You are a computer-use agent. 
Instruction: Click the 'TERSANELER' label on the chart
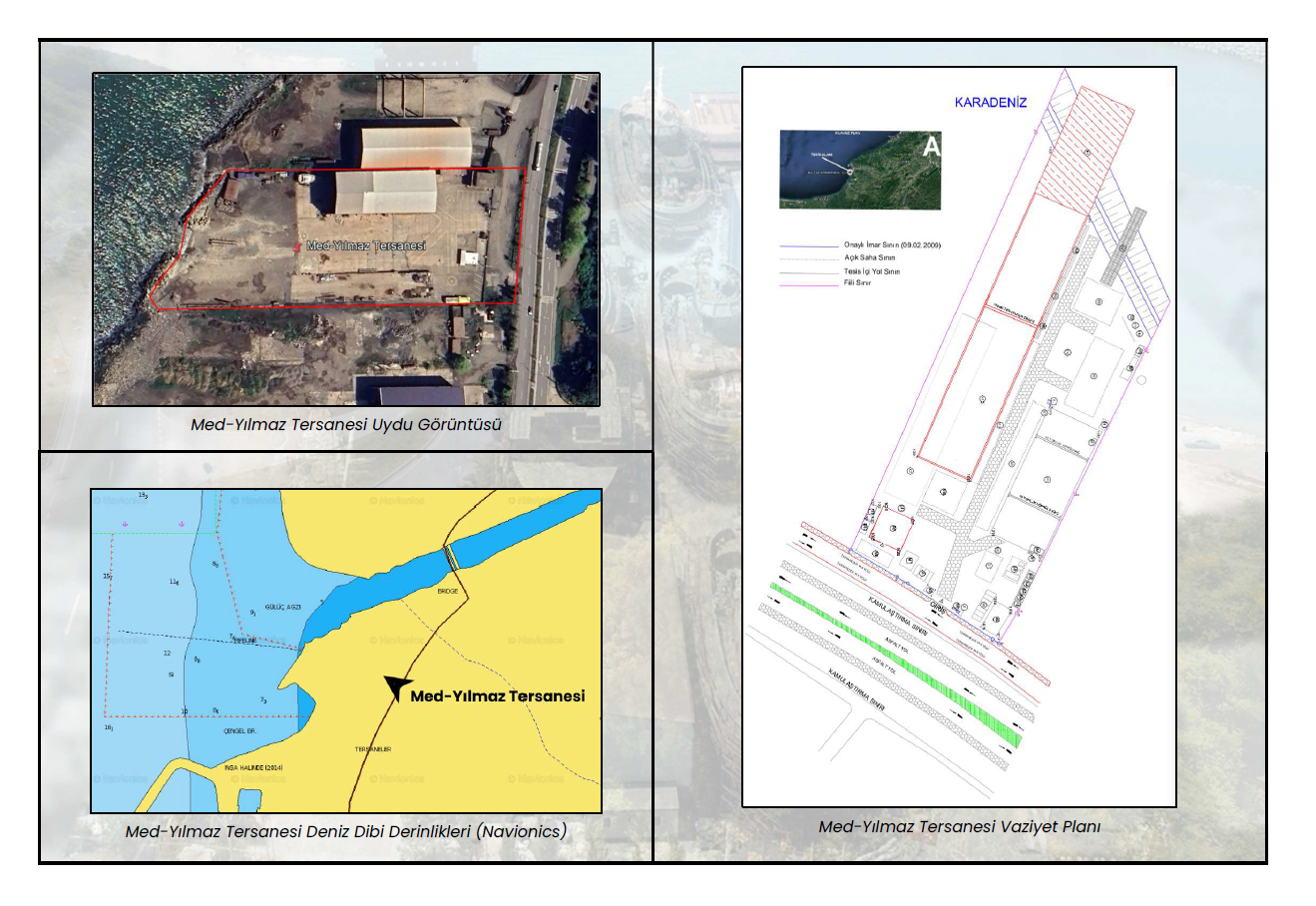point(372,748)
